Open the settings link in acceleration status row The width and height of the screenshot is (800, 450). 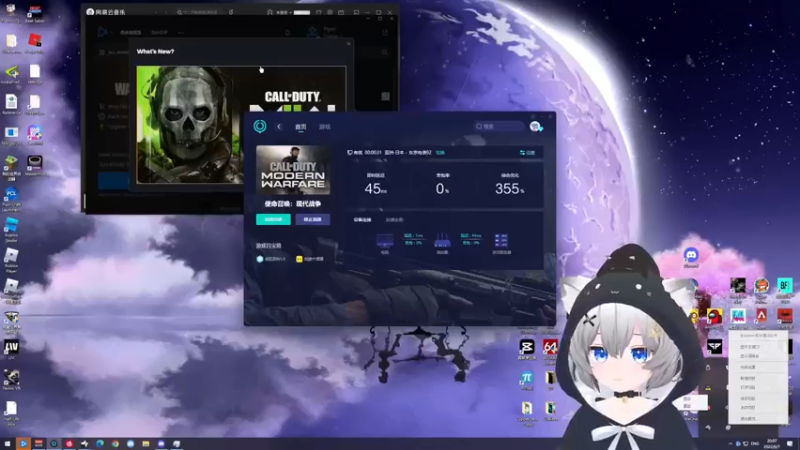(527, 153)
